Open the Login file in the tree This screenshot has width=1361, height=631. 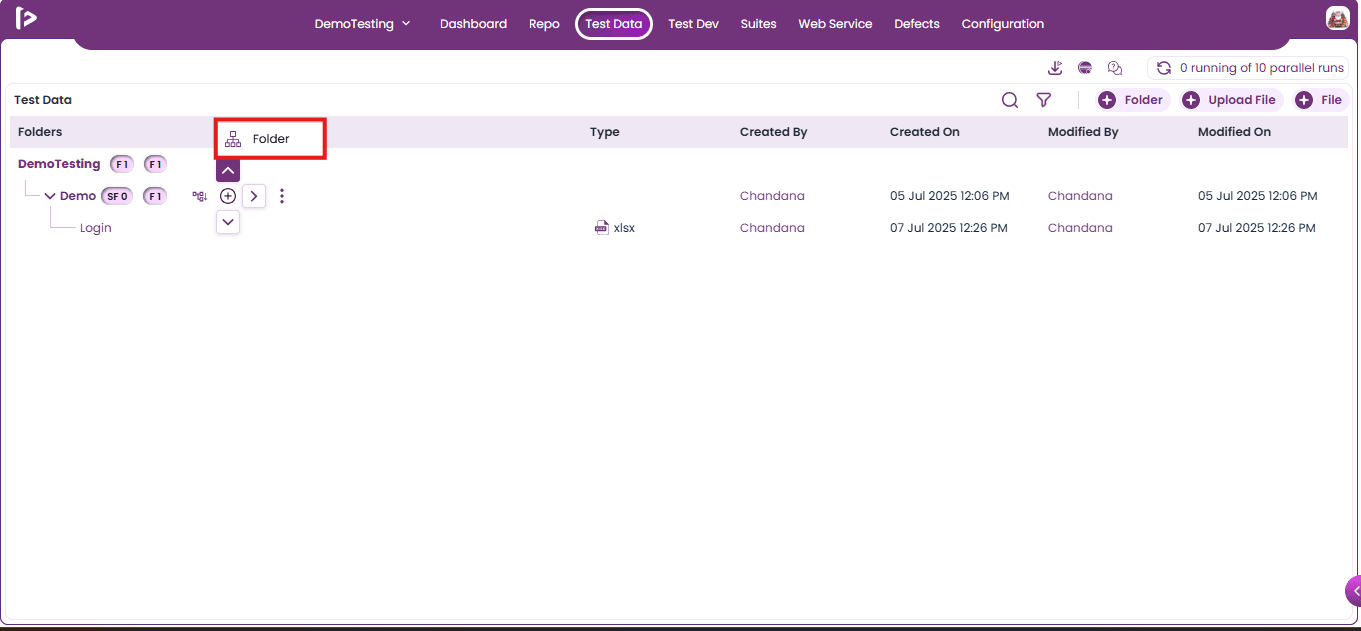pyautogui.click(x=96, y=228)
